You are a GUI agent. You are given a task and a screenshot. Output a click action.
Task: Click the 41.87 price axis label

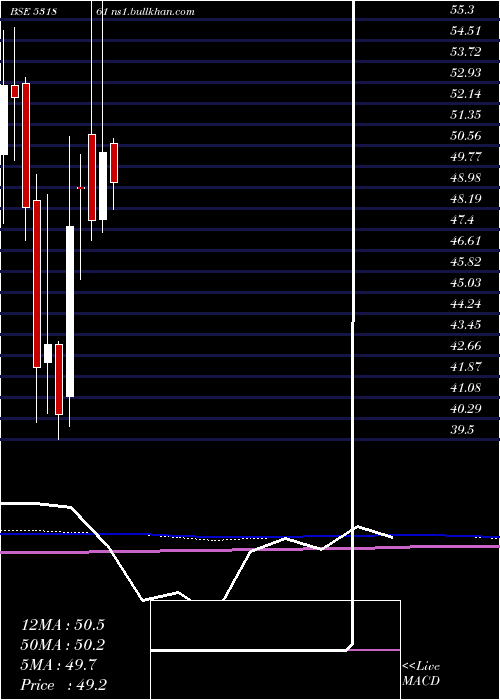pos(465,367)
